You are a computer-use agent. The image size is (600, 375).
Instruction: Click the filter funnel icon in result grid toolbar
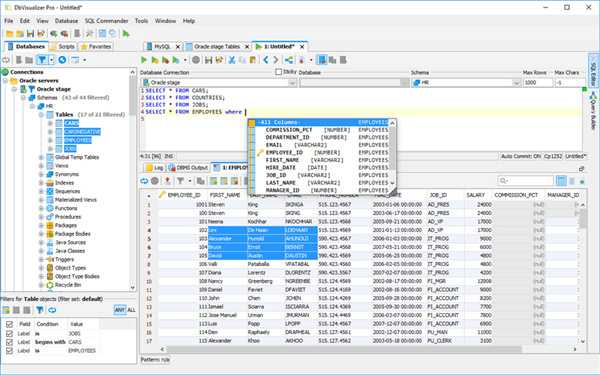point(180,181)
